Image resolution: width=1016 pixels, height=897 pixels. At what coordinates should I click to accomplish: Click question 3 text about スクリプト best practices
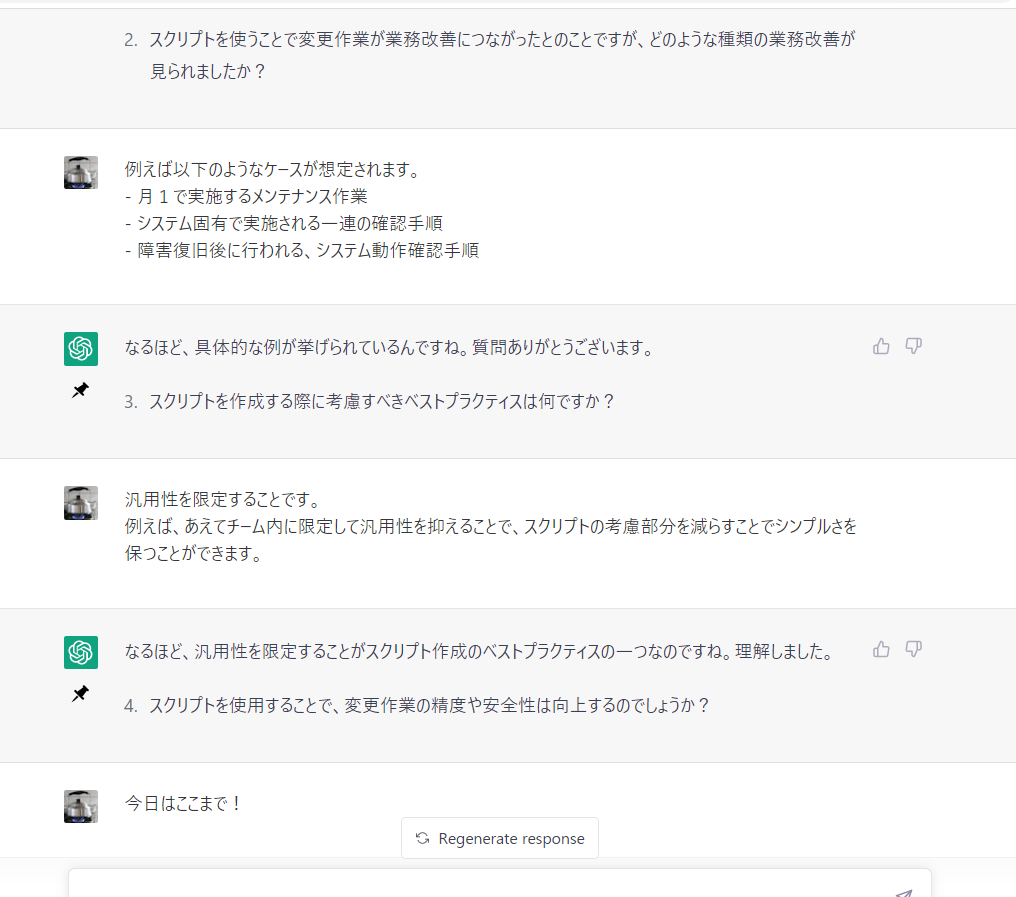pyautogui.click(x=382, y=402)
